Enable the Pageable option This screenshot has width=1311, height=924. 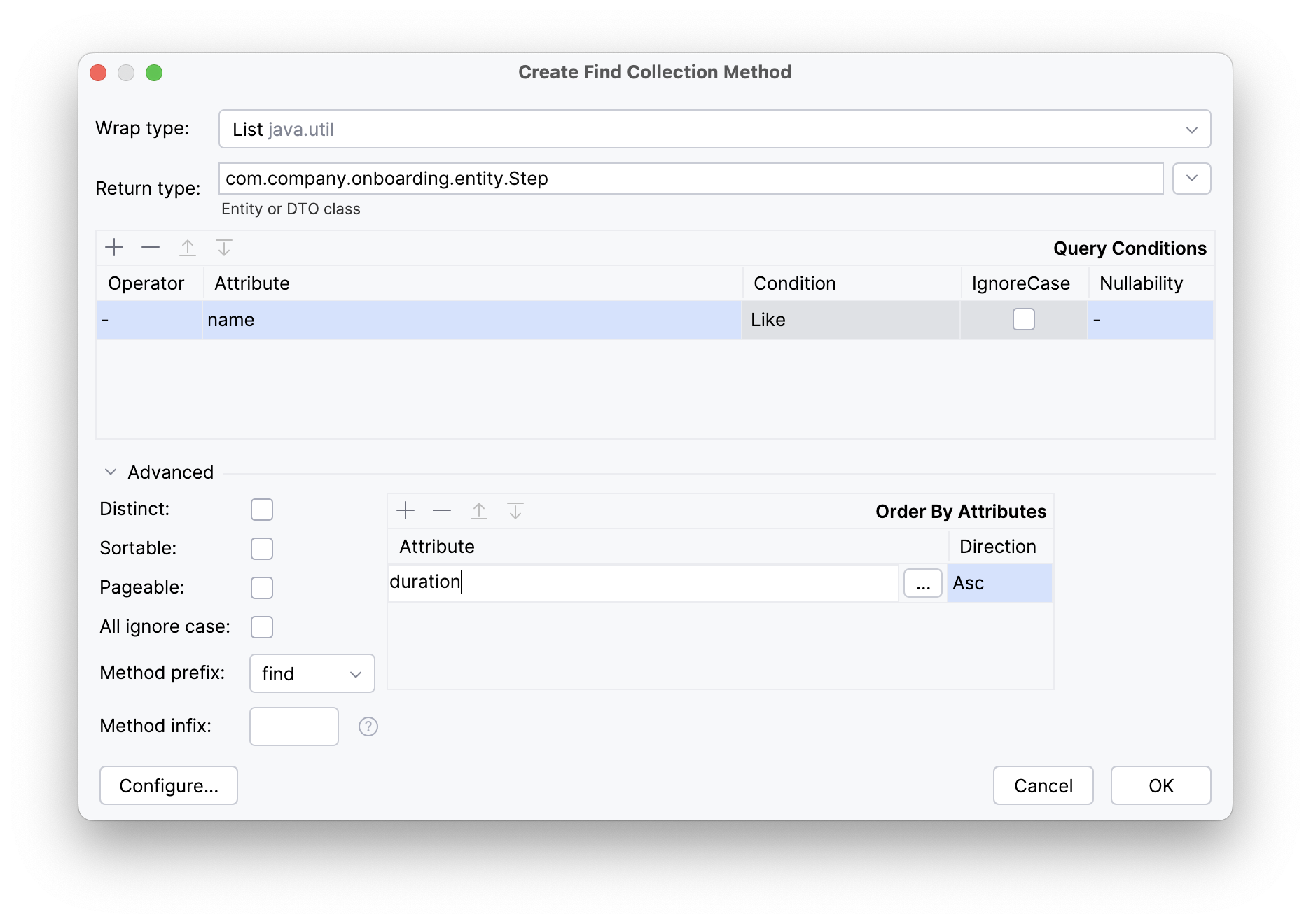[x=261, y=587]
